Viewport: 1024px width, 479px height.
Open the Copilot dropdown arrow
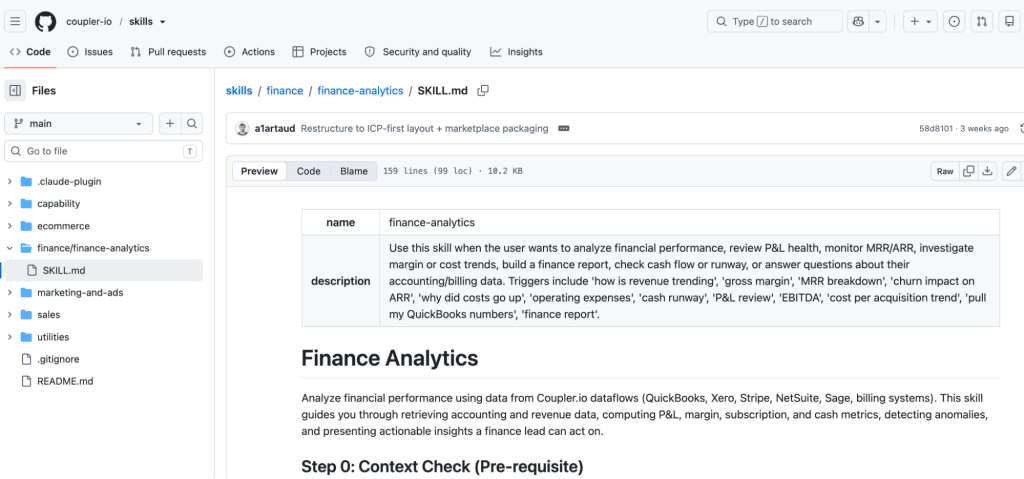(878, 22)
